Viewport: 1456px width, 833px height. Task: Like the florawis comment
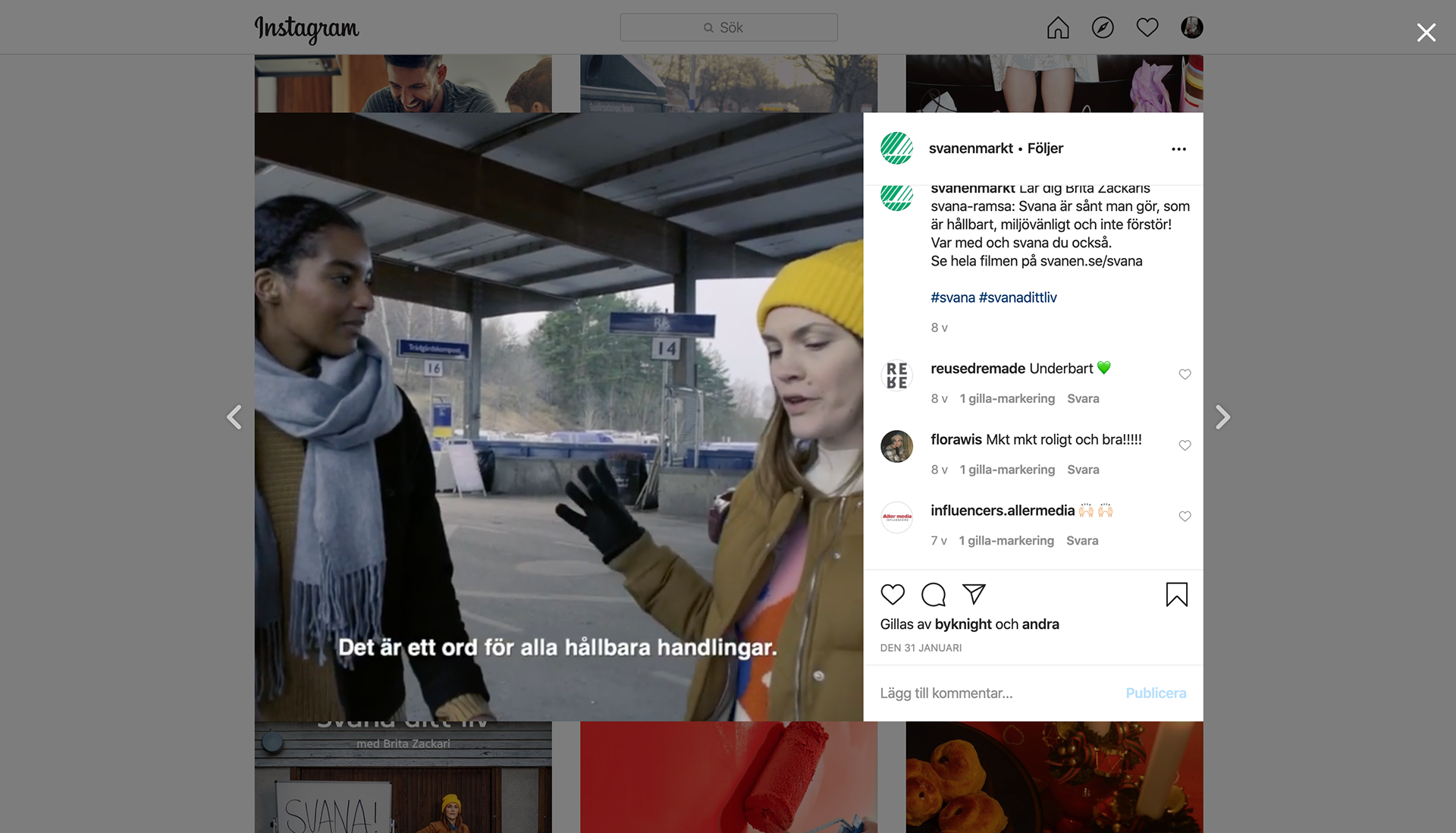(1185, 445)
